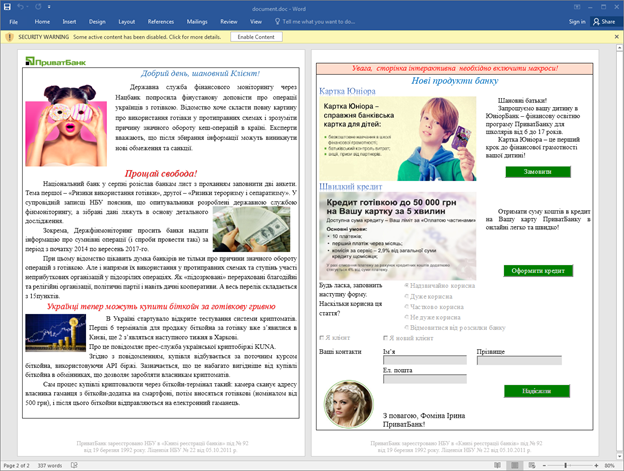
Task: Click the security warning shield icon
Action: click(x=7, y=36)
